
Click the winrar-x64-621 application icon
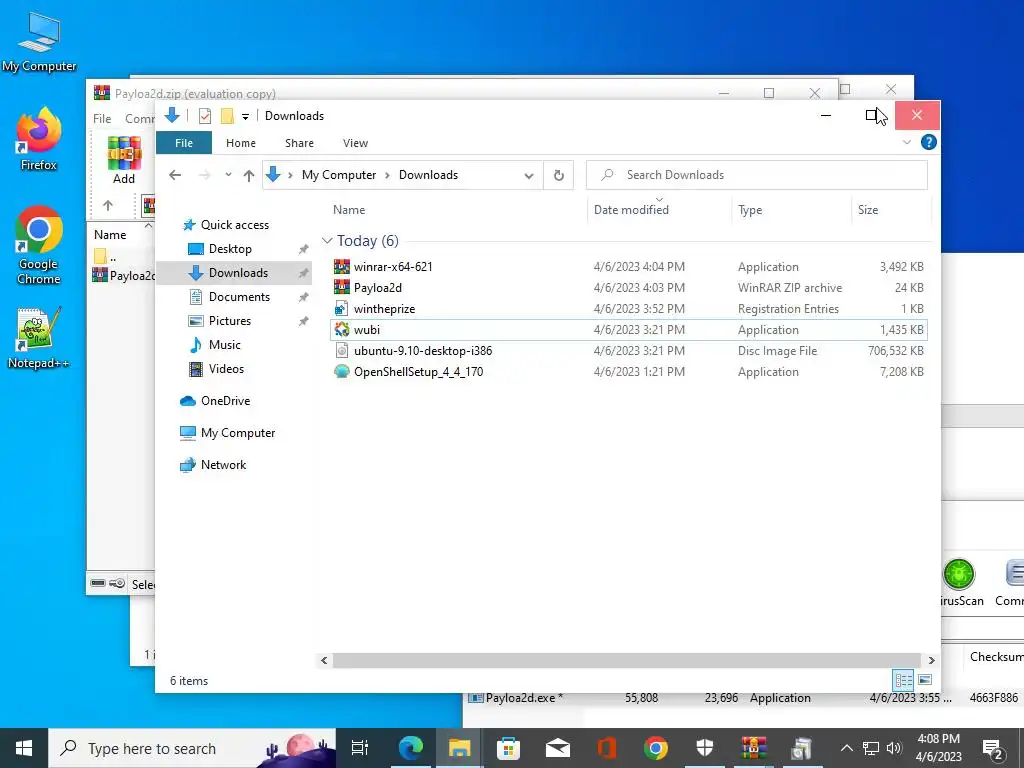[342, 266]
